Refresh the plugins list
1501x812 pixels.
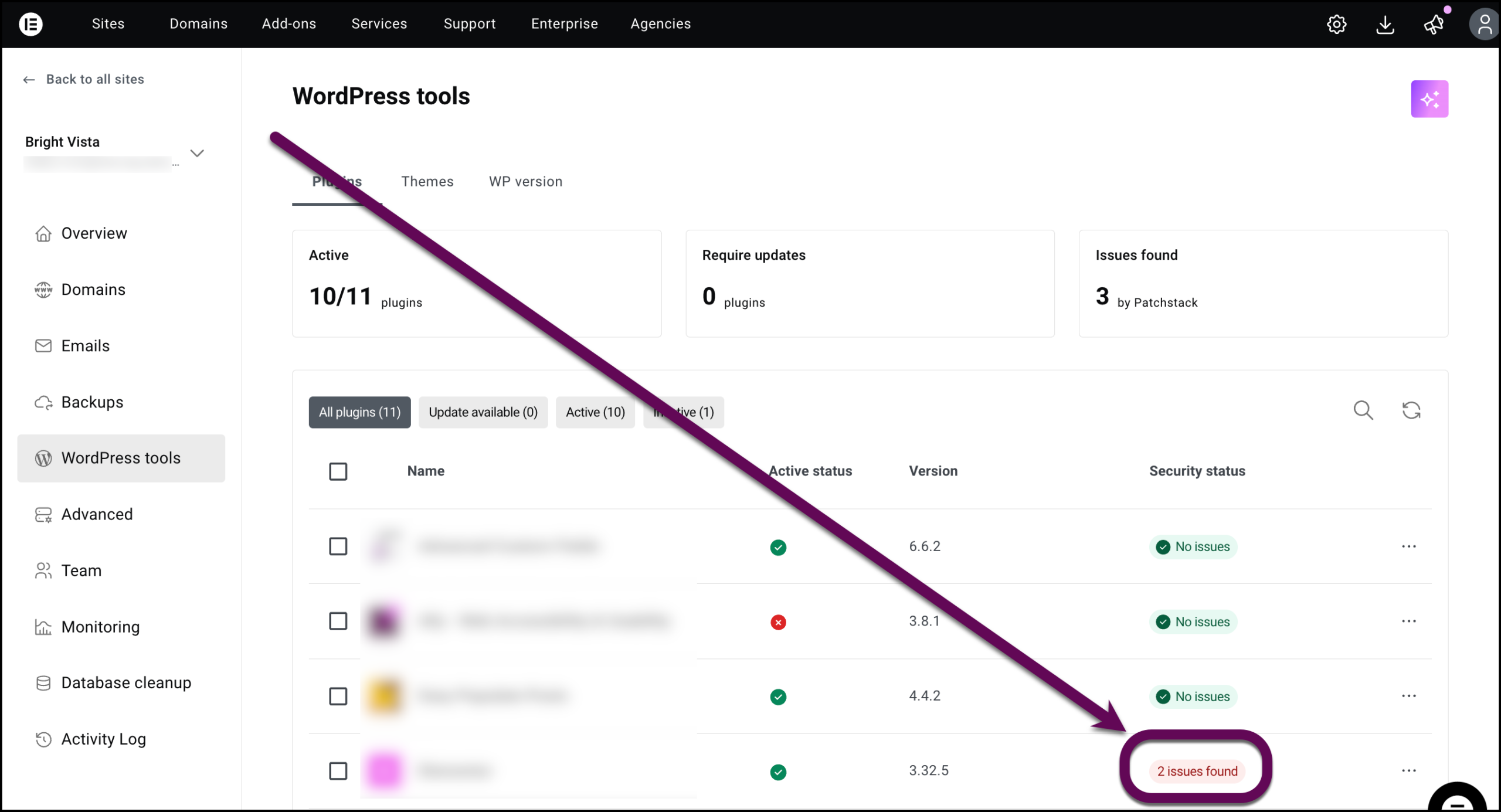coord(1411,410)
